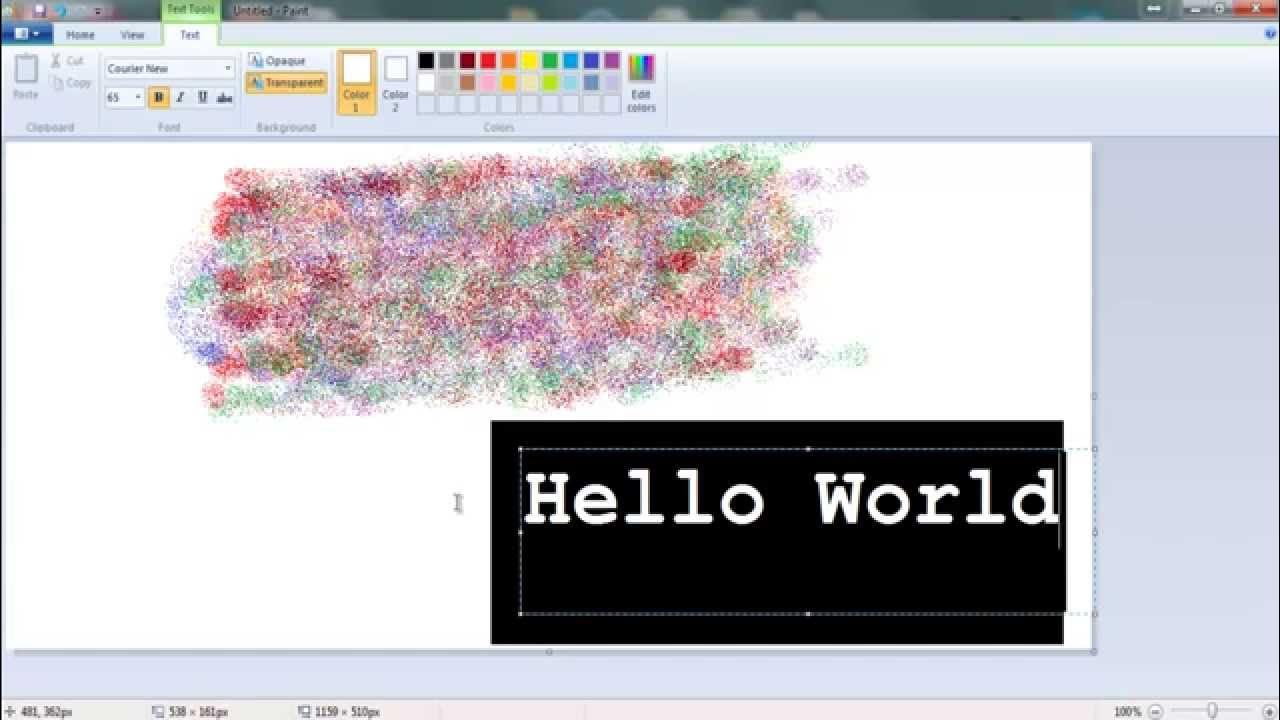Set text background to Transparent
Screen dimensions: 1280x720
click(286, 83)
